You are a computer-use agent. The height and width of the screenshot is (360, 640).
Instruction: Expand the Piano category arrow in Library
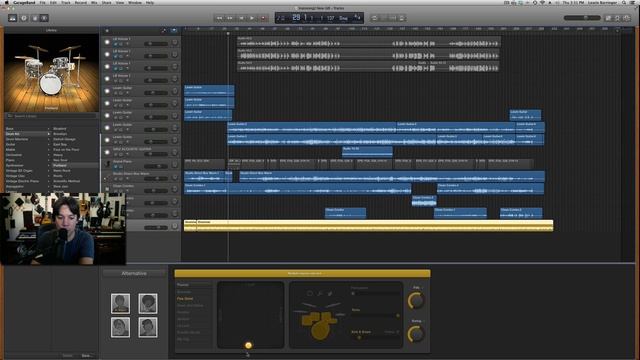49,160
